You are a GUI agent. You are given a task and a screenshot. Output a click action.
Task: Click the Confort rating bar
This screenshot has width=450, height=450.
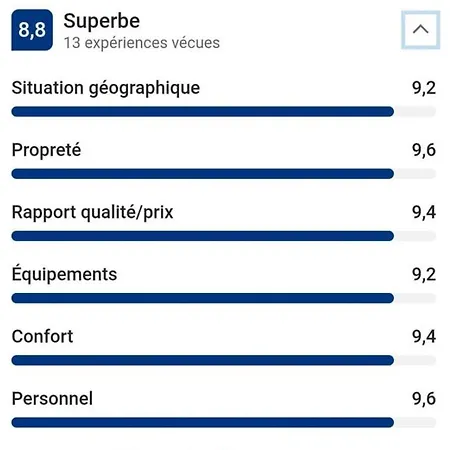tap(224, 360)
